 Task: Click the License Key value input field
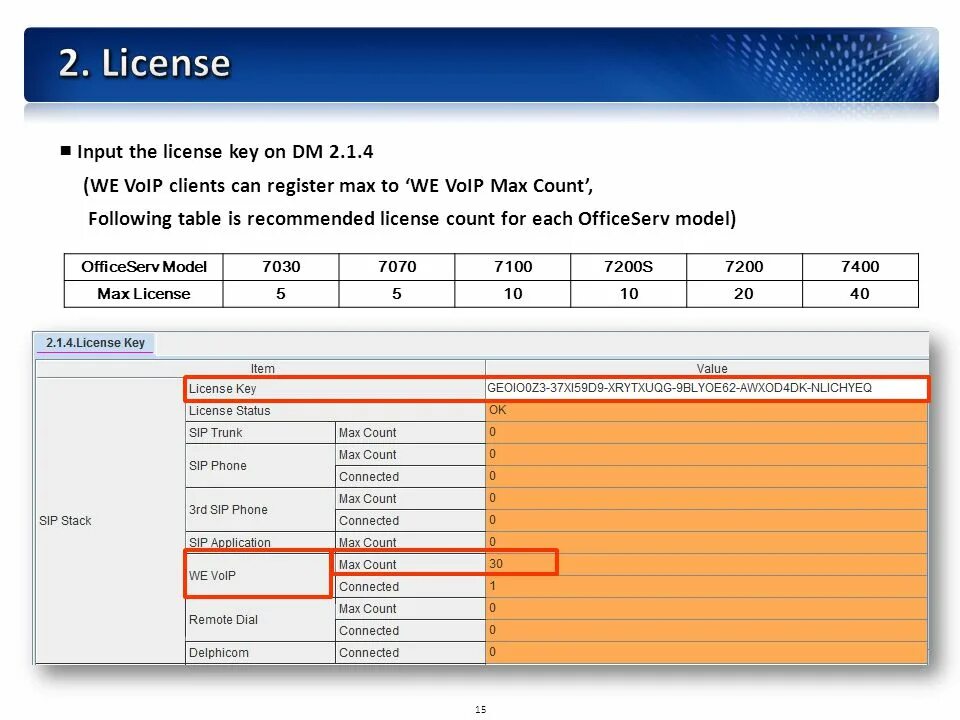click(707, 388)
